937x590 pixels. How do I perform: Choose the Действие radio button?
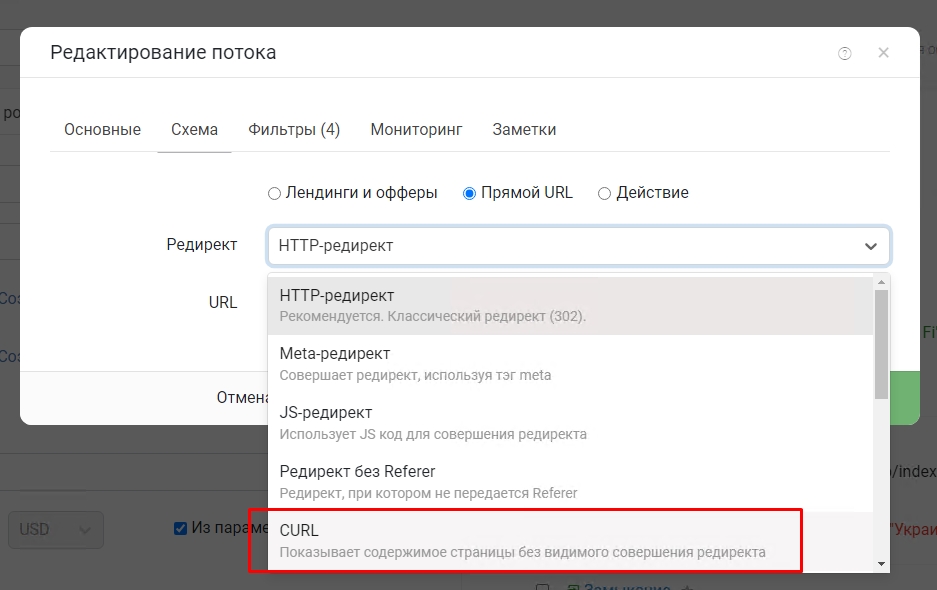click(604, 193)
